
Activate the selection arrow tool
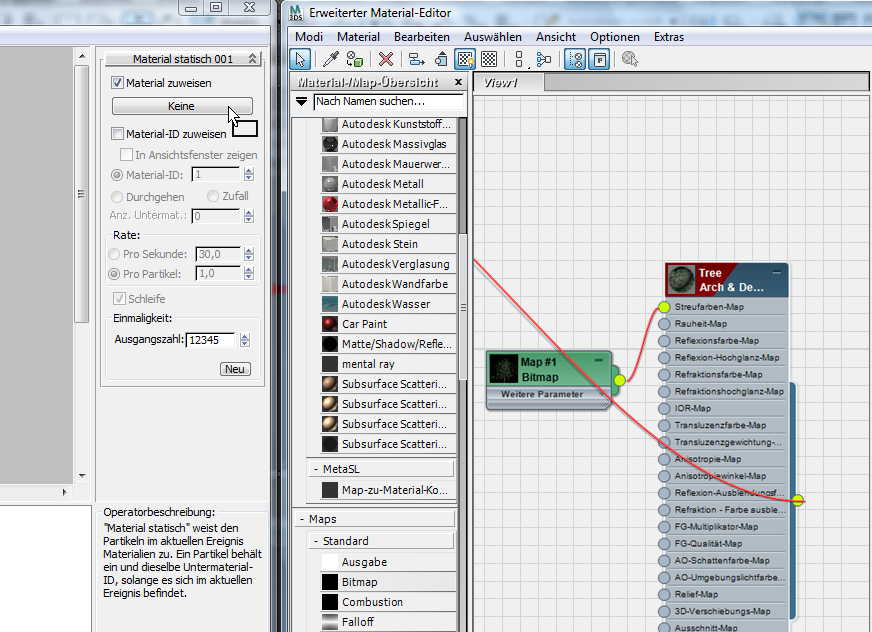coord(300,59)
